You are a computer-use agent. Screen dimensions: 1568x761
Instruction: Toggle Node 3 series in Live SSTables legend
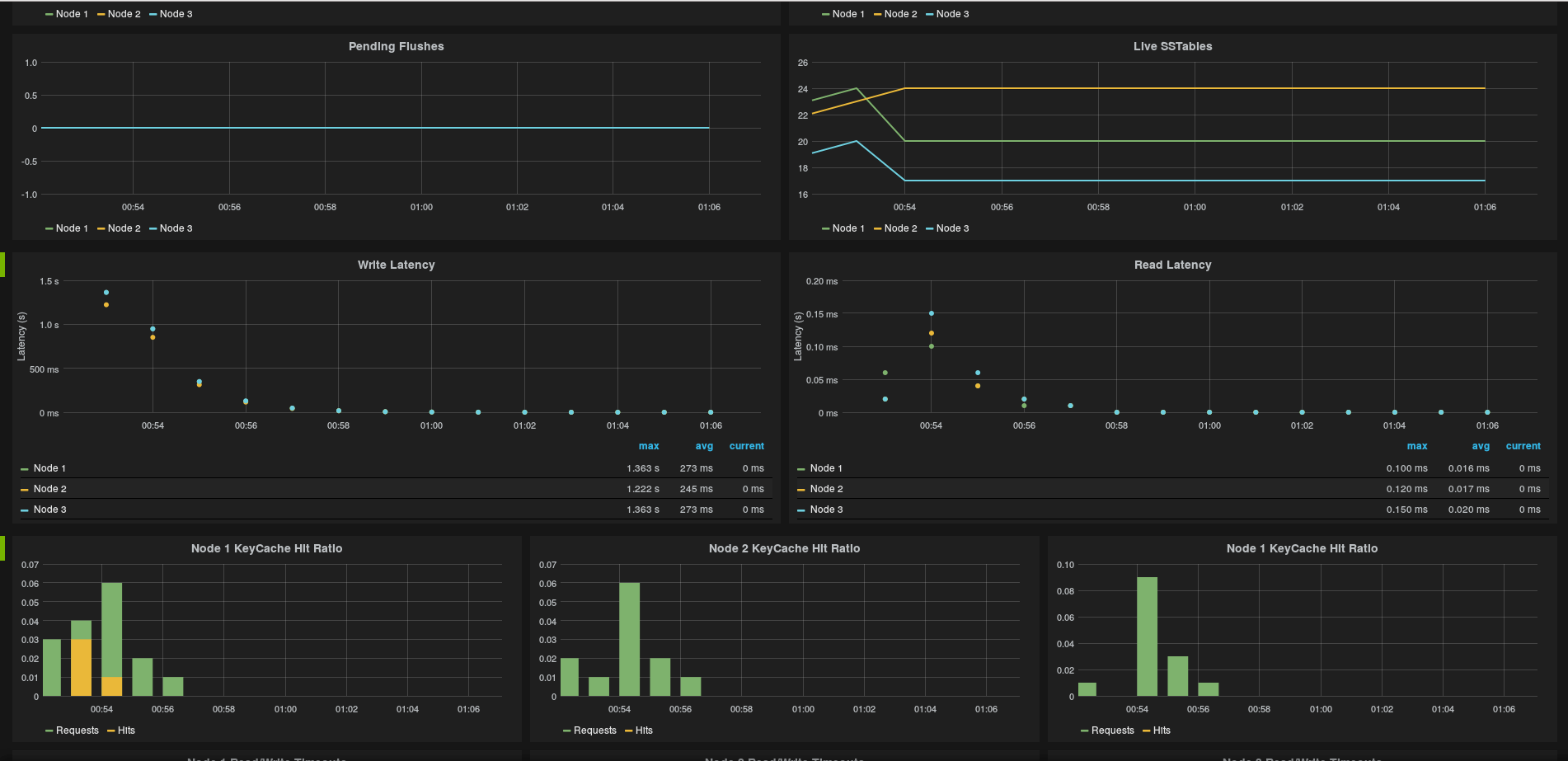click(x=952, y=228)
